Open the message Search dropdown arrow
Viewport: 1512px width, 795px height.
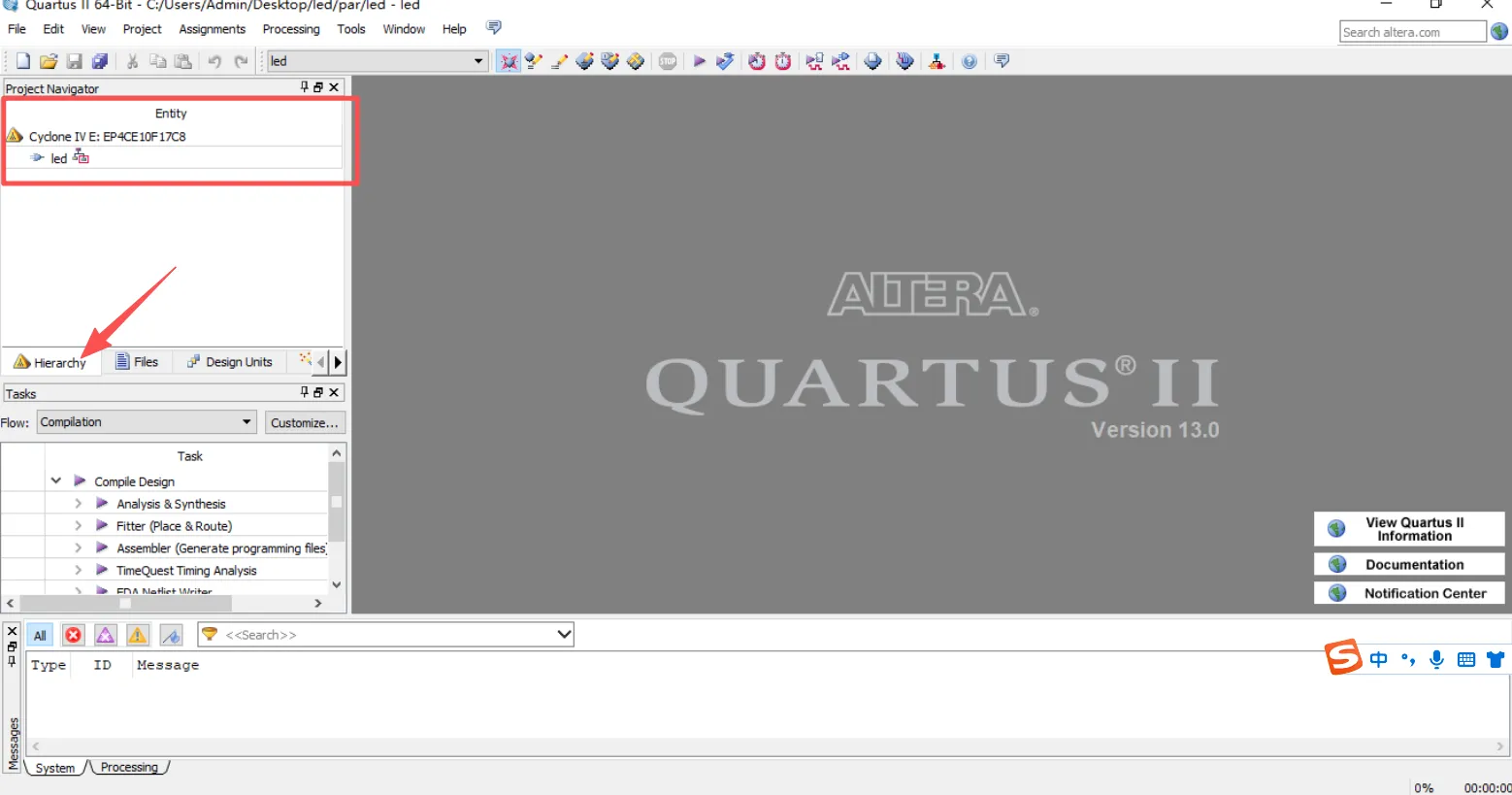(x=564, y=635)
